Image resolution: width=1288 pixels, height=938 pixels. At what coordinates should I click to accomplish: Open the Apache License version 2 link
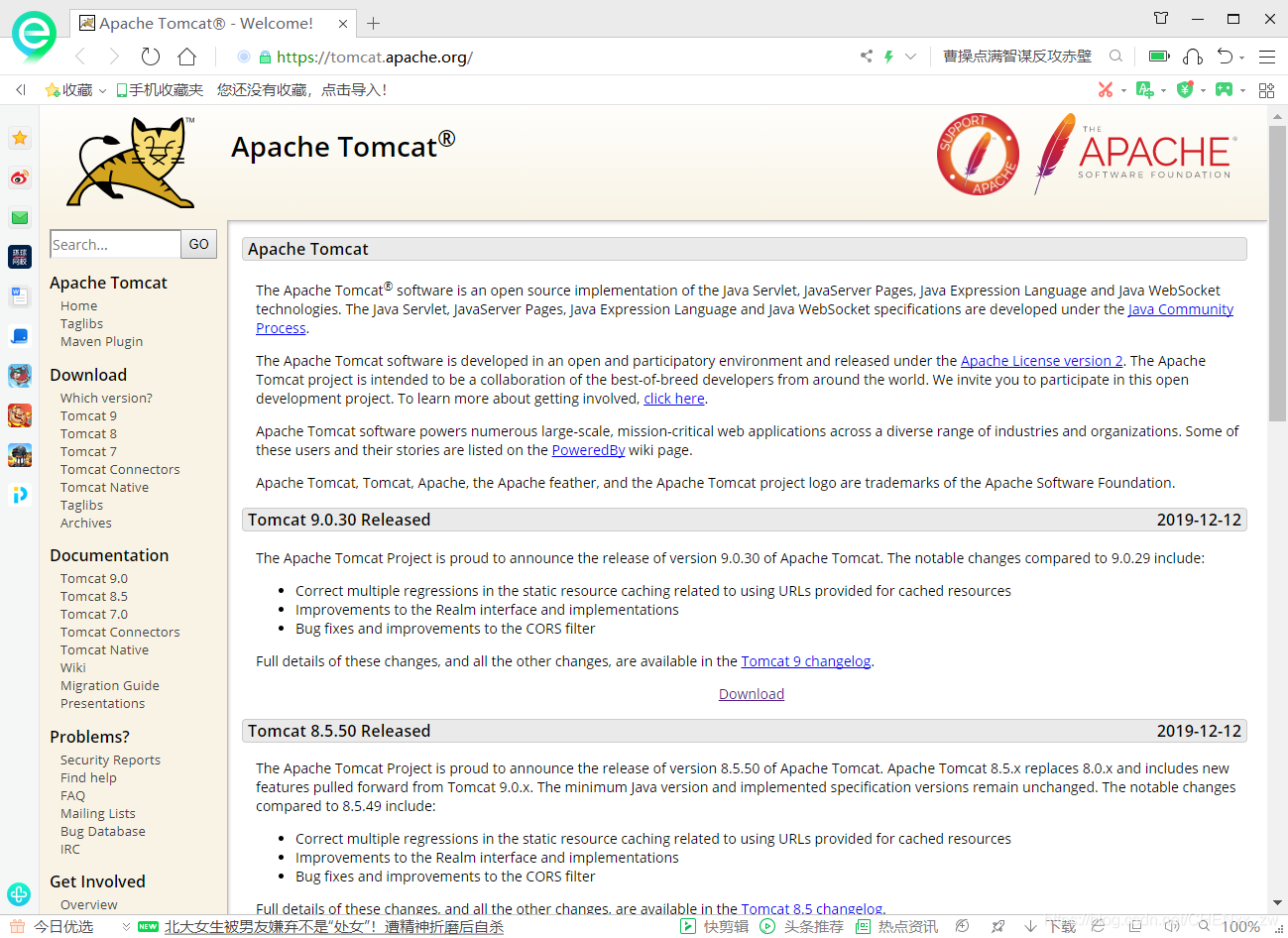[x=1042, y=361]
